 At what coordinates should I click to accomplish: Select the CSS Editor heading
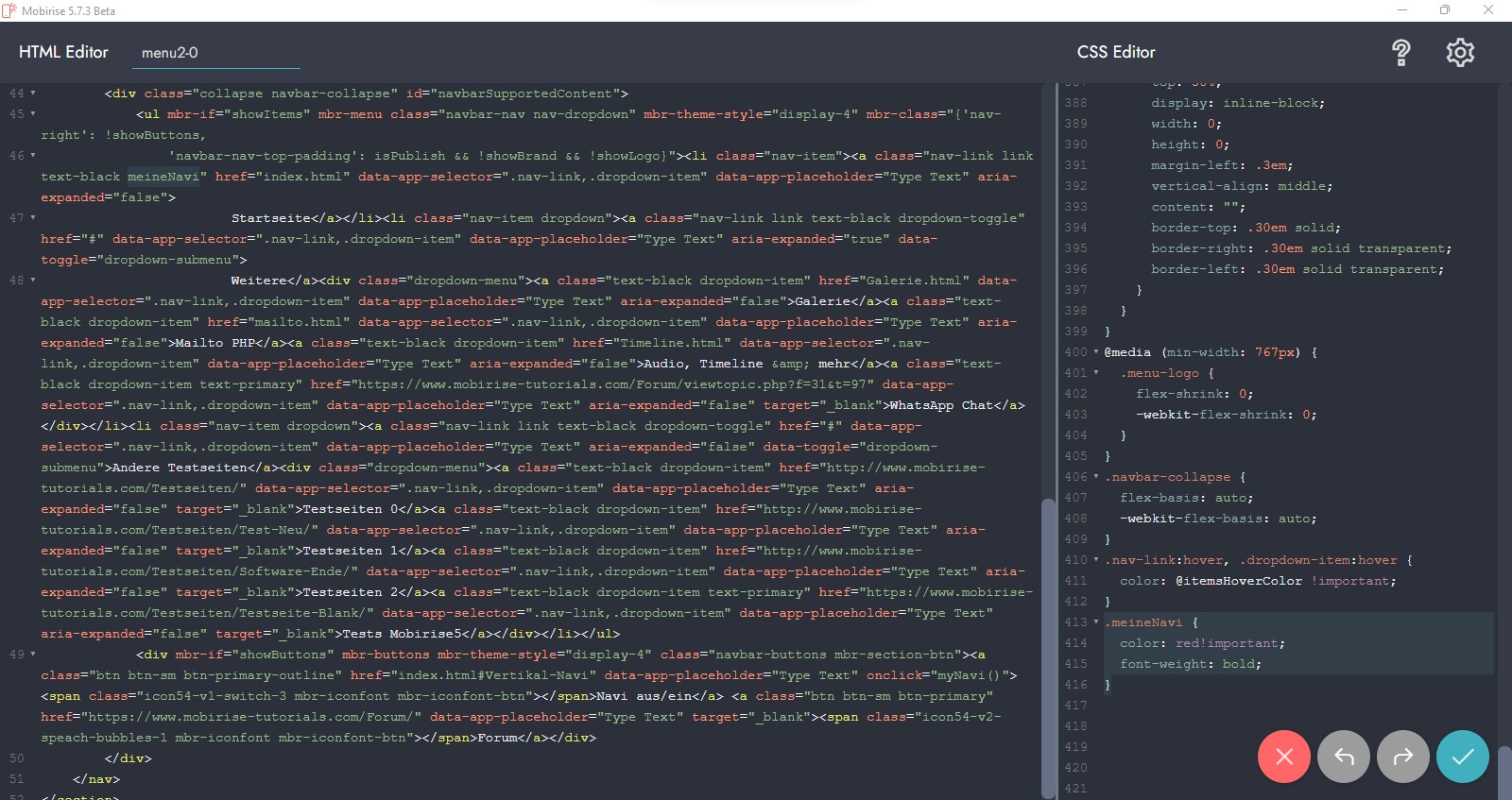pos(1116,52)
